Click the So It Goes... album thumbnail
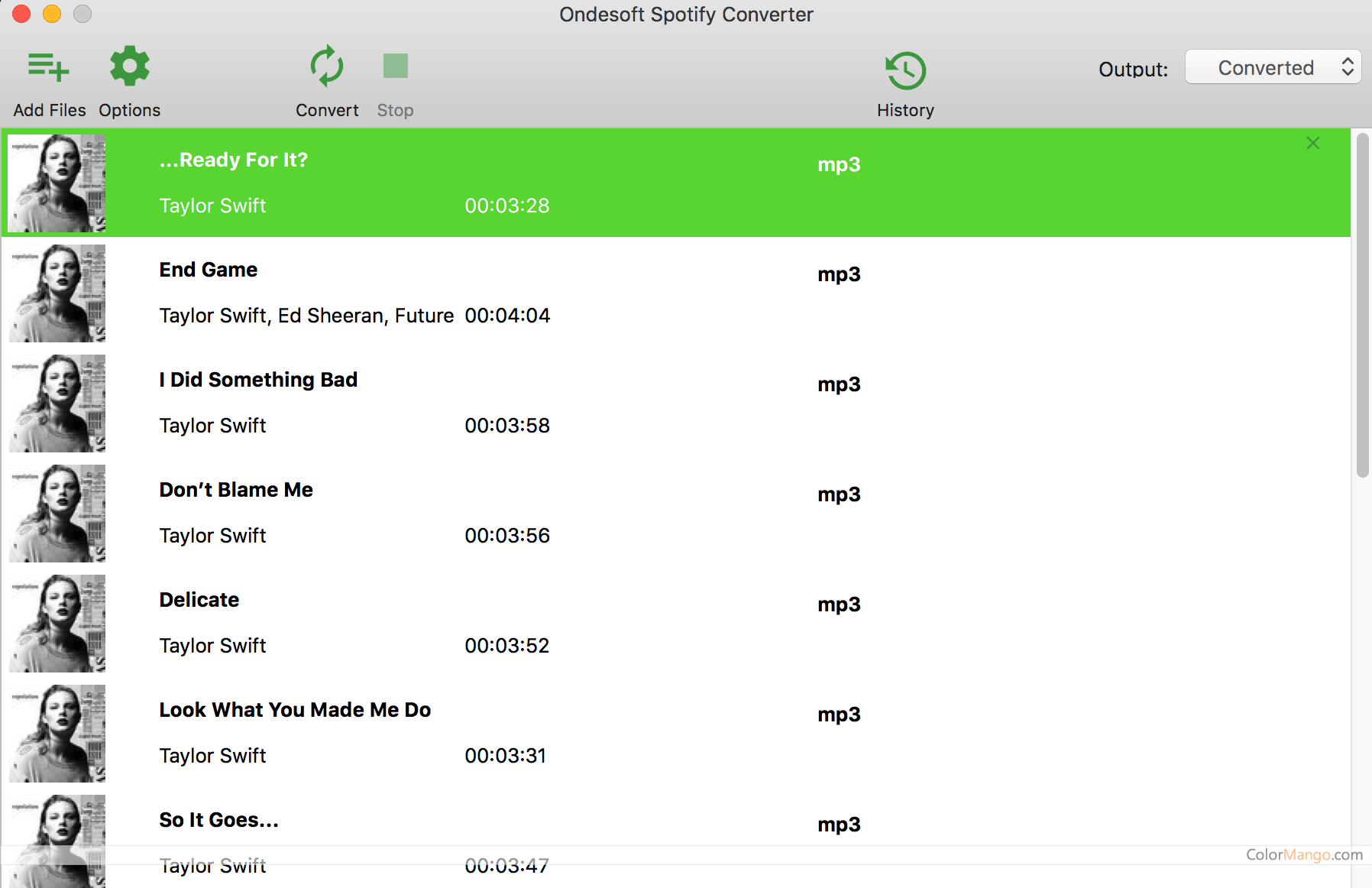Image resolution: width=1372 pixels, height=888 pixels. tap(57, 841)
